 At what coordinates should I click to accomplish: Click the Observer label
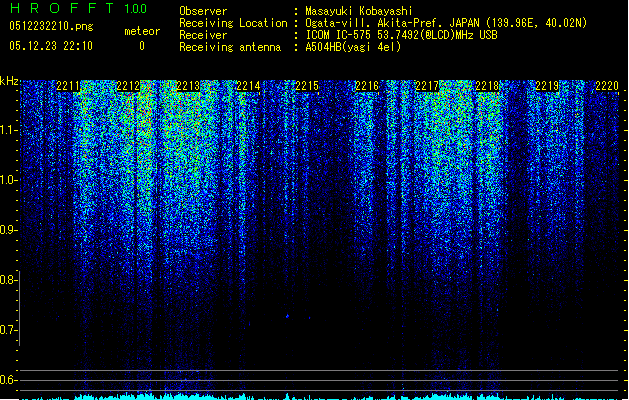pyautogui.click(x=203, y=11)
